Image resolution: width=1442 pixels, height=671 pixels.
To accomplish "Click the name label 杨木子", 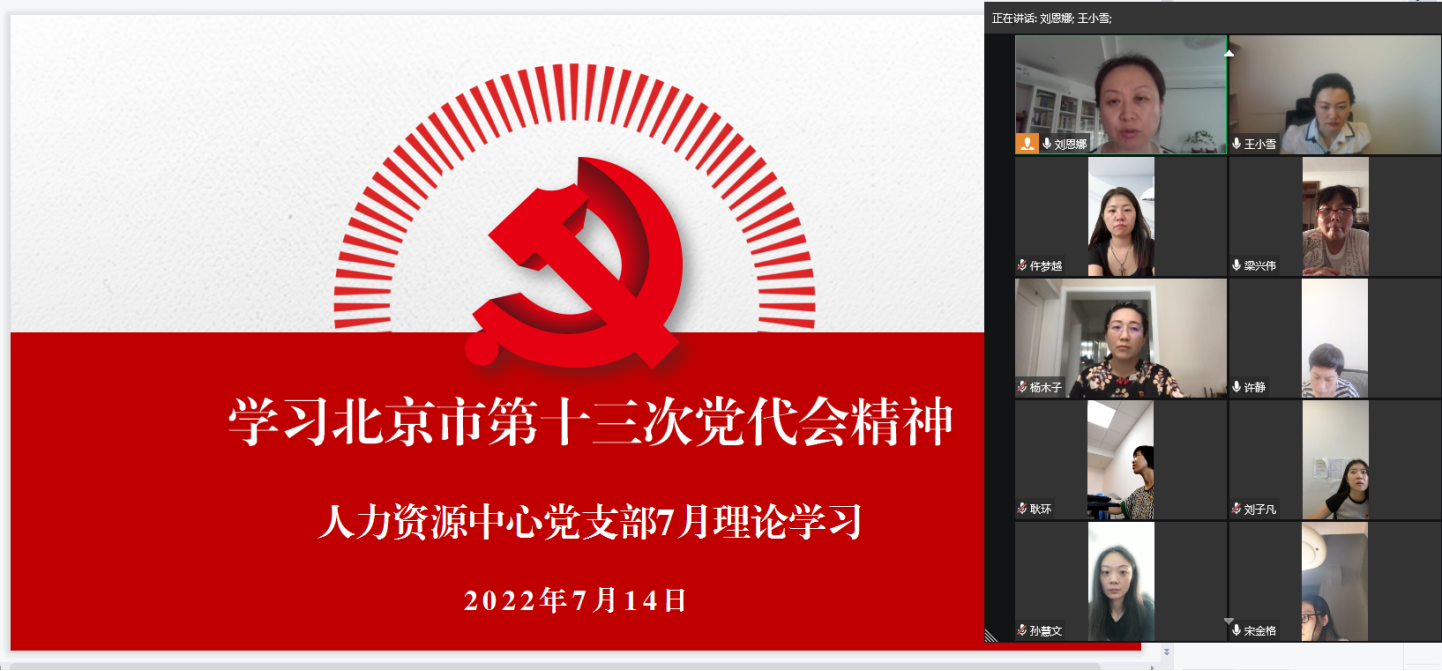I will coord(1046,388).
